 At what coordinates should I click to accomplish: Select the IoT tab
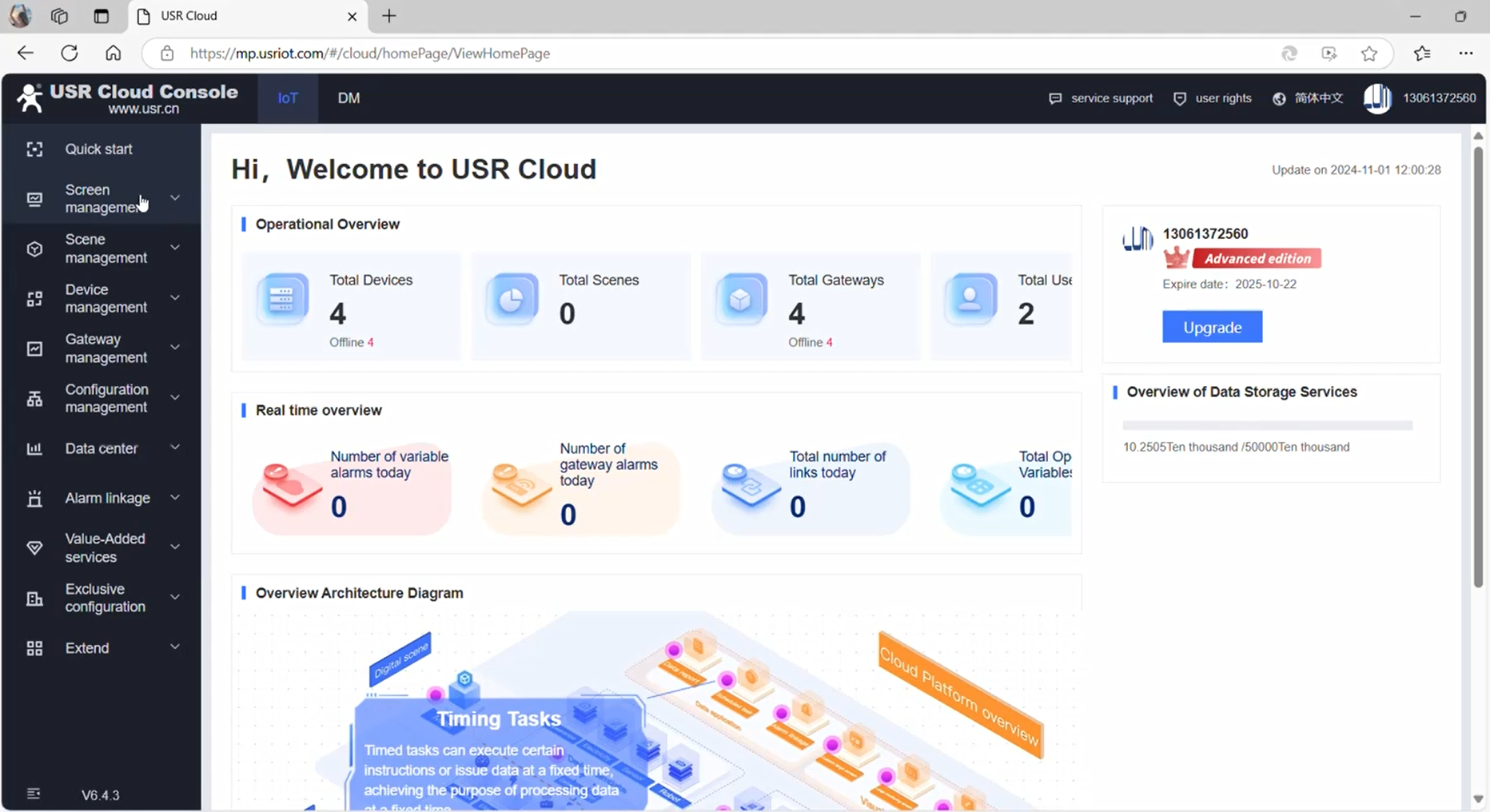coord(288,98)
